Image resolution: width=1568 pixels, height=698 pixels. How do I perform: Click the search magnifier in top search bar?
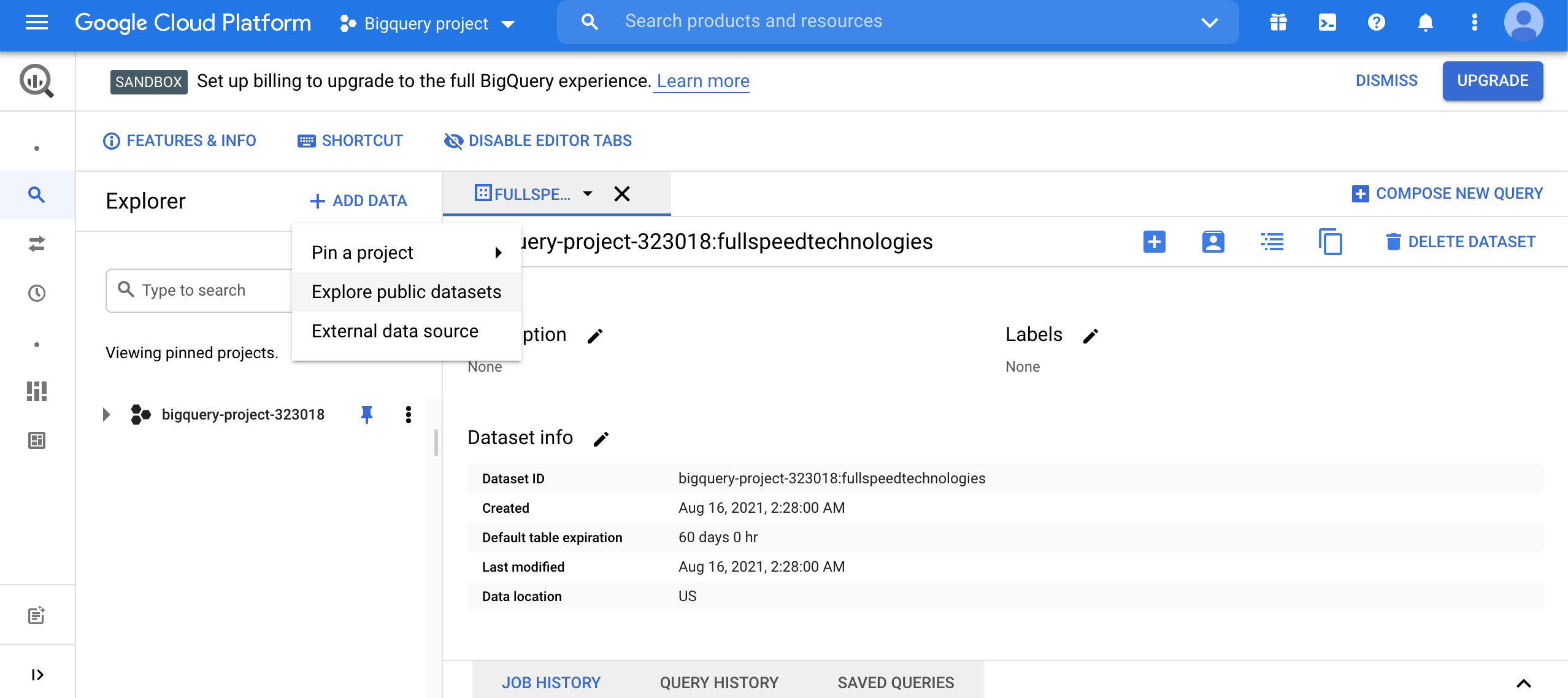pos(590,22)
